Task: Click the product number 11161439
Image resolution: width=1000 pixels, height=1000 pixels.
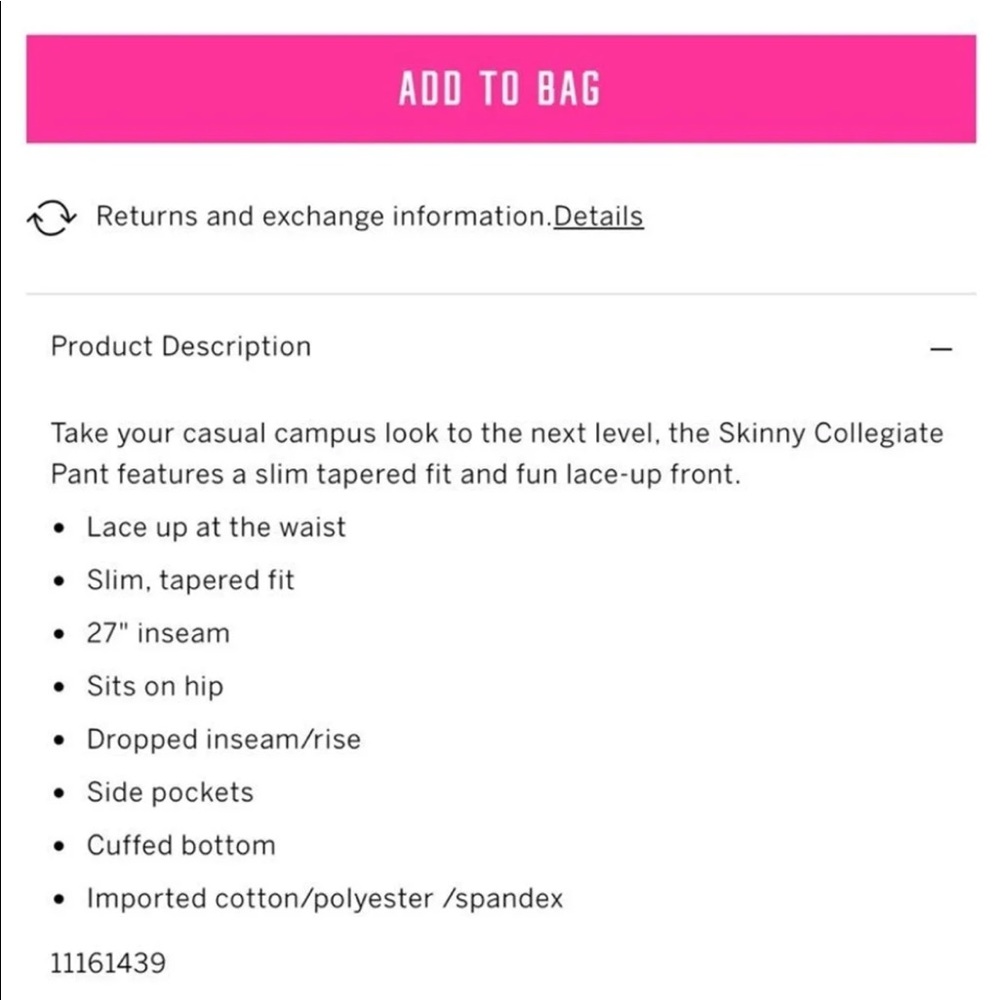Action: pyautogui.click(x=108, y=963)
